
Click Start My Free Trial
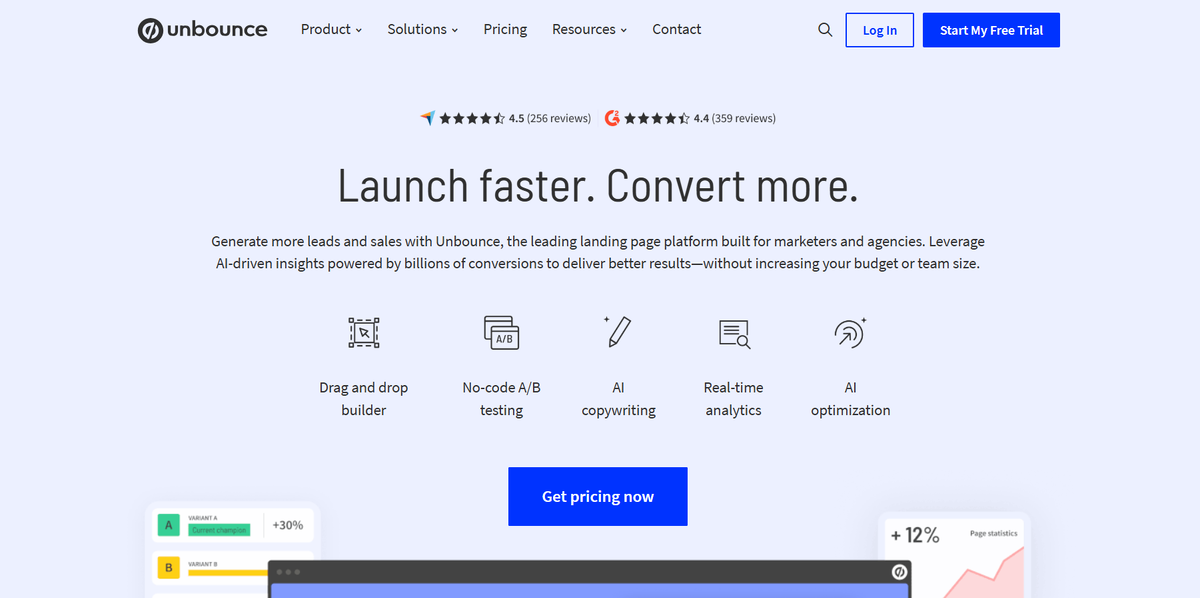pos(991,30)
